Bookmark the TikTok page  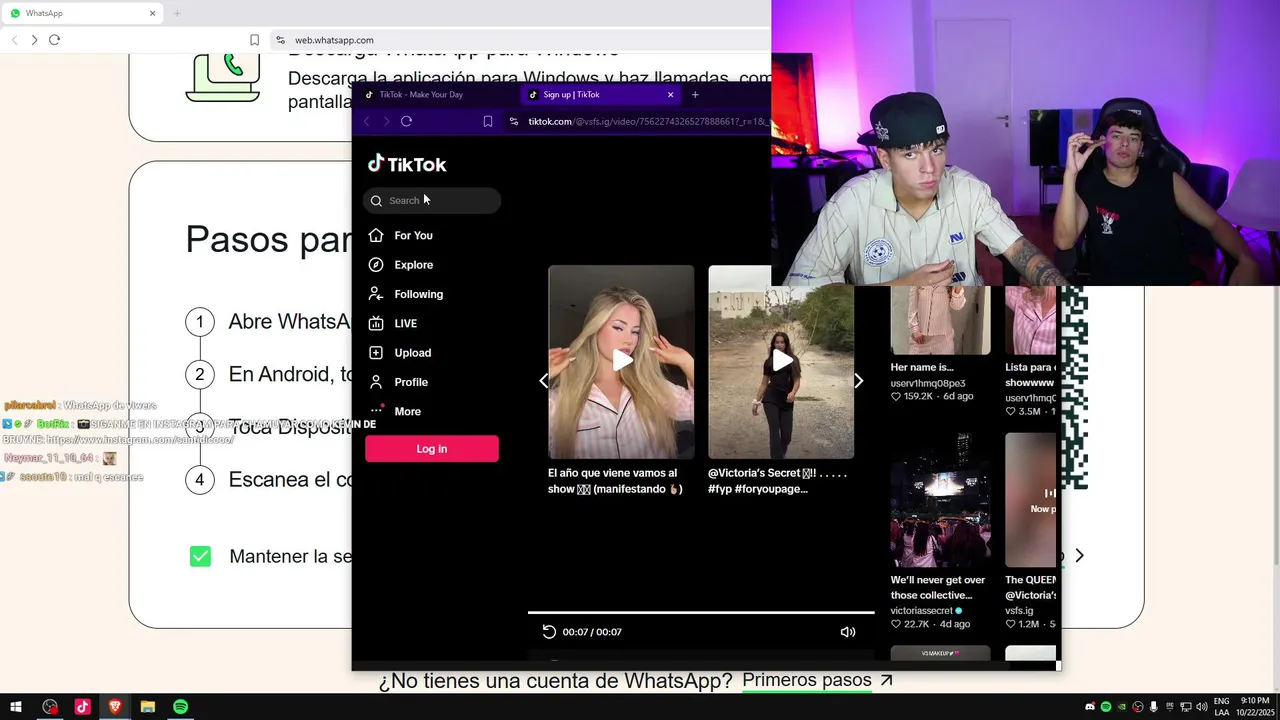pyautogui.click(x=488, y=121)
